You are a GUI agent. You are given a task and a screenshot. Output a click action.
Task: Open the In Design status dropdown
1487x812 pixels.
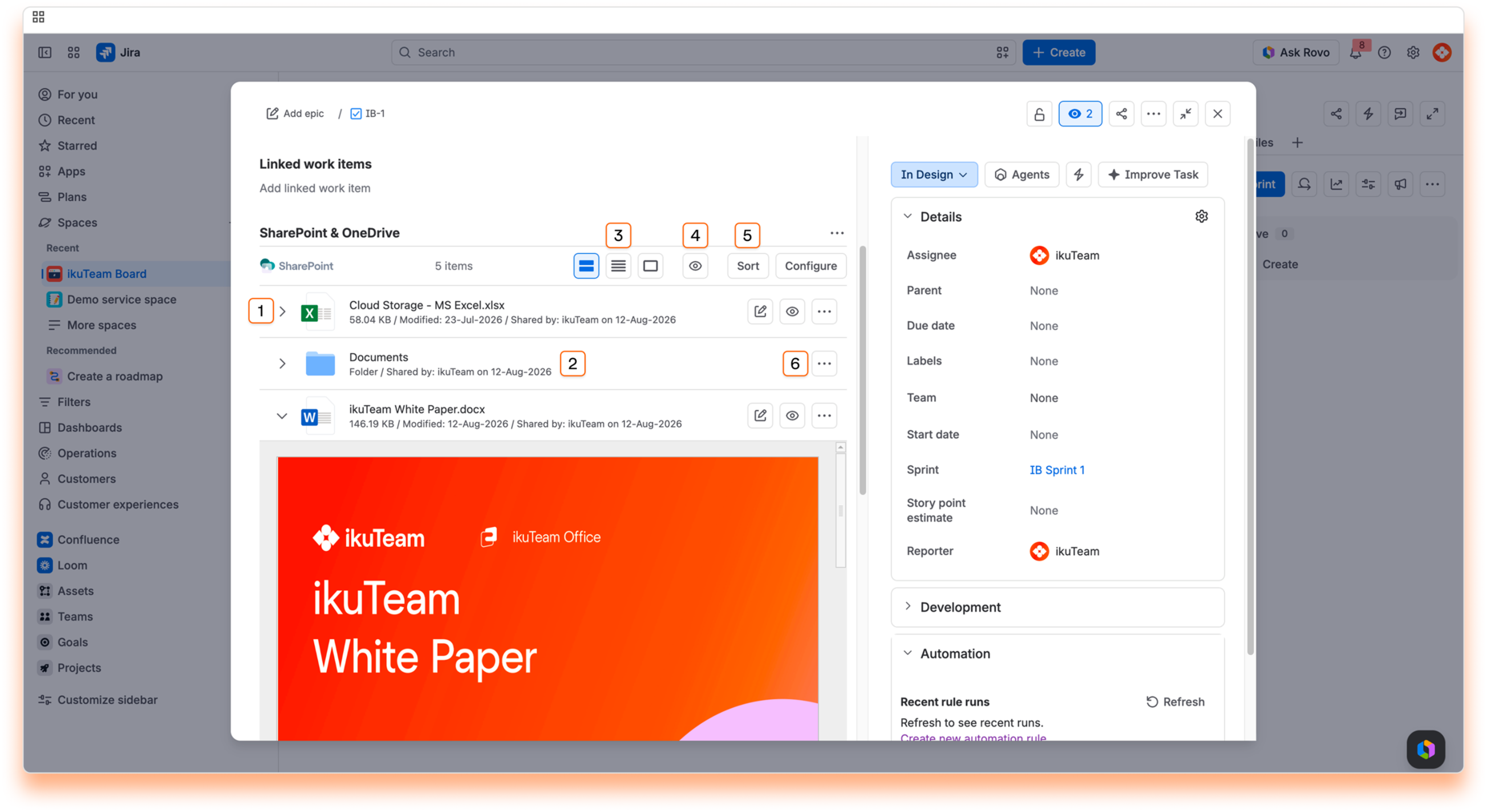[933, 175]
